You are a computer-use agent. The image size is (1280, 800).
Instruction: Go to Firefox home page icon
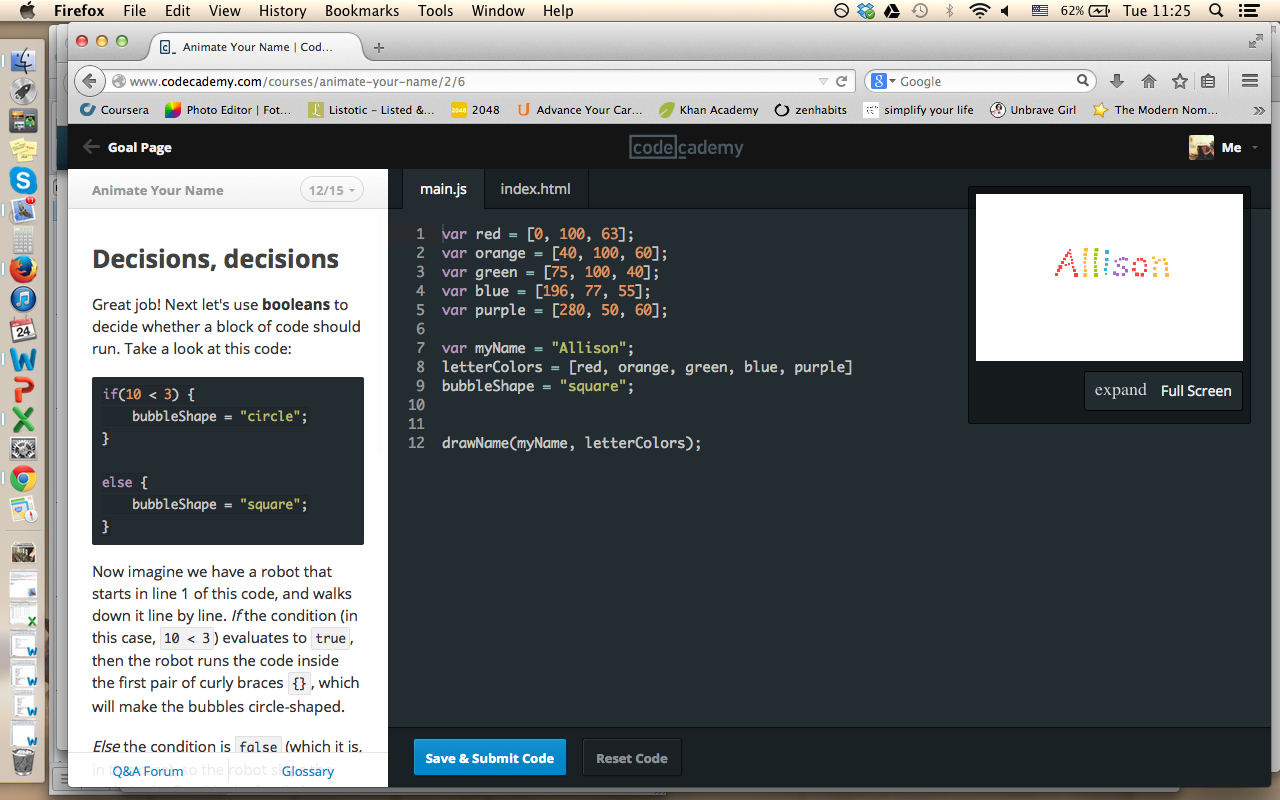pyautogui.click(x=1149, y=81)
